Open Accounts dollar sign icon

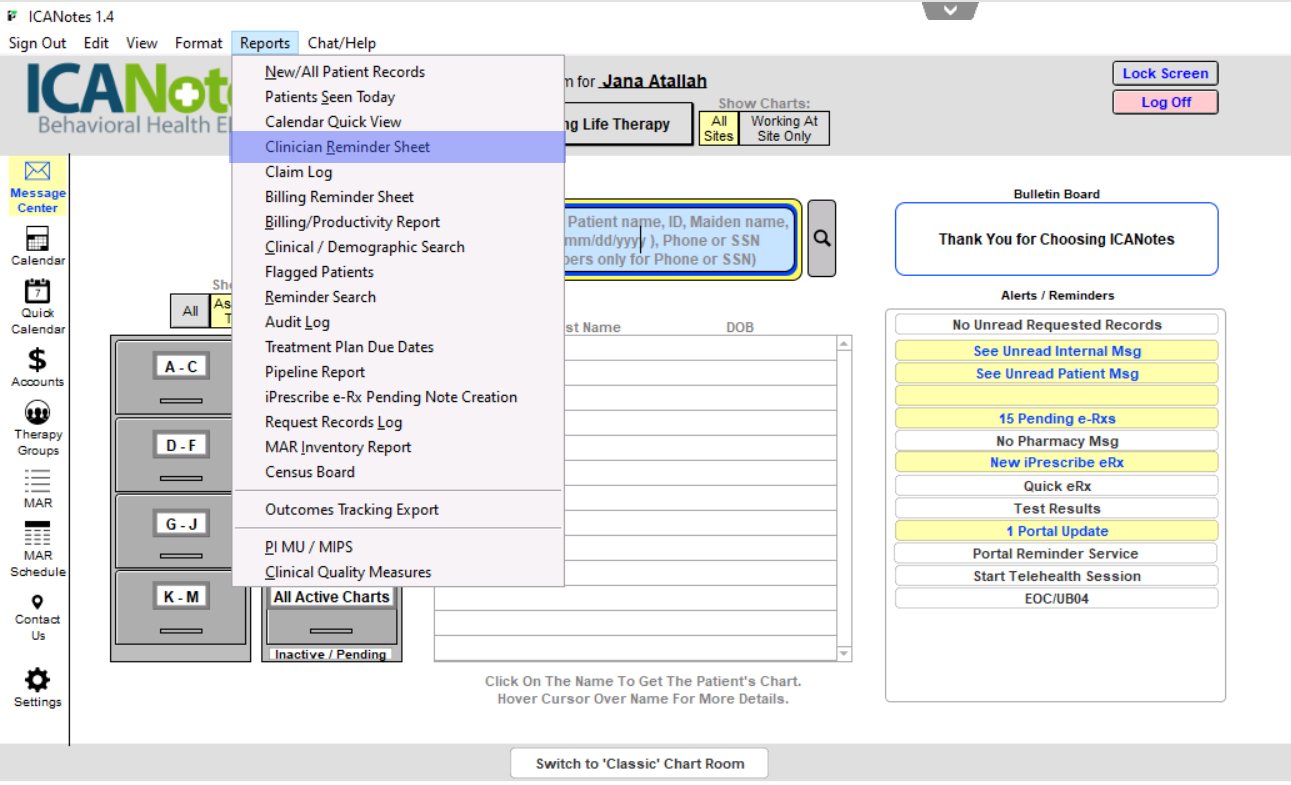point(37,360)
